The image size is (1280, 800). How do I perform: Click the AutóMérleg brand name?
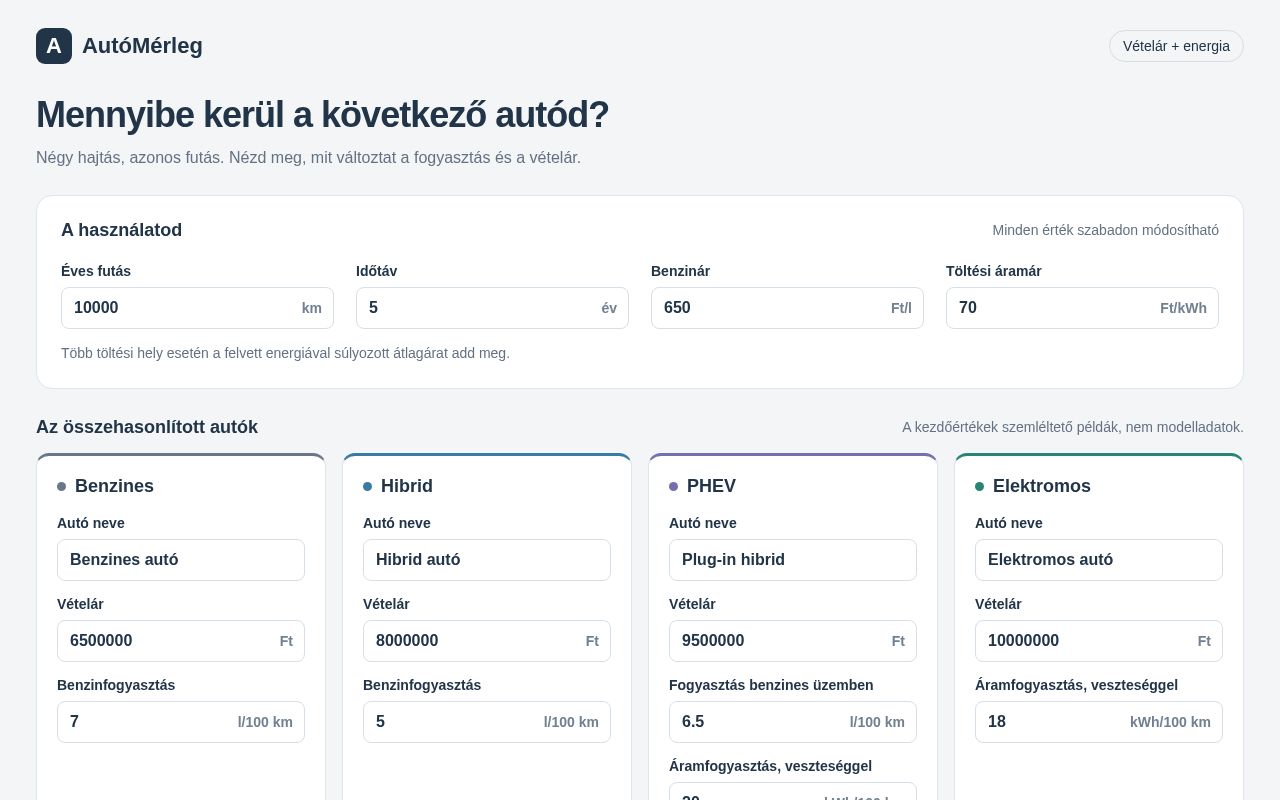[142, 46]
